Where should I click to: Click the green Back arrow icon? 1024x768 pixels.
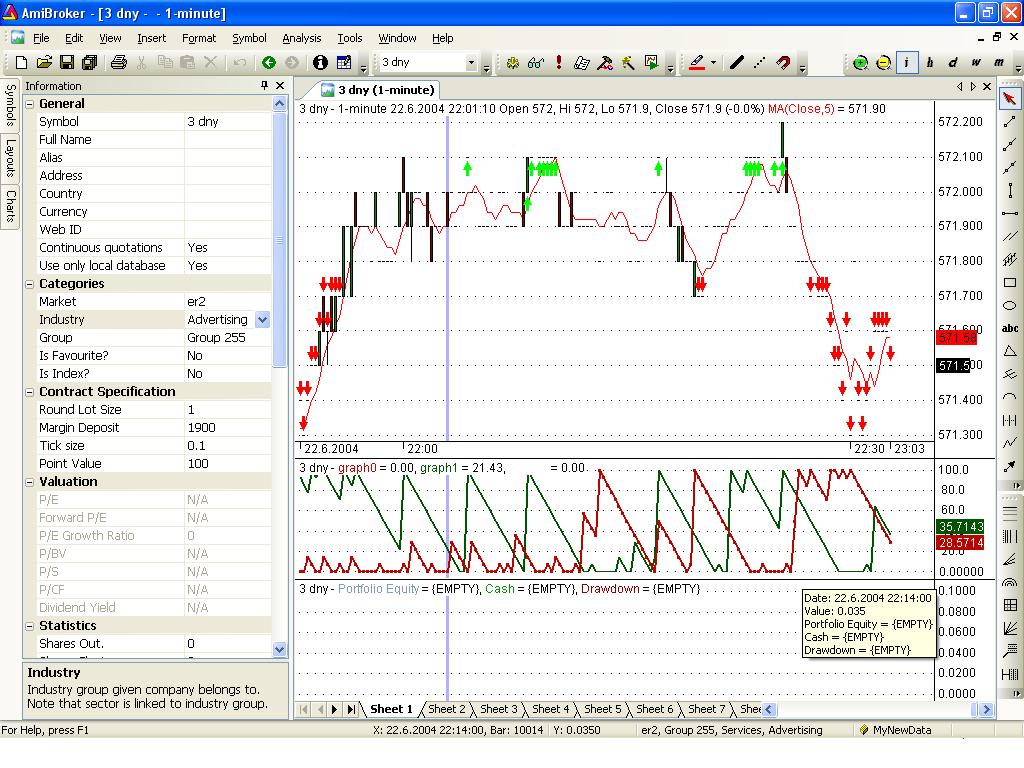pos(269,63)
